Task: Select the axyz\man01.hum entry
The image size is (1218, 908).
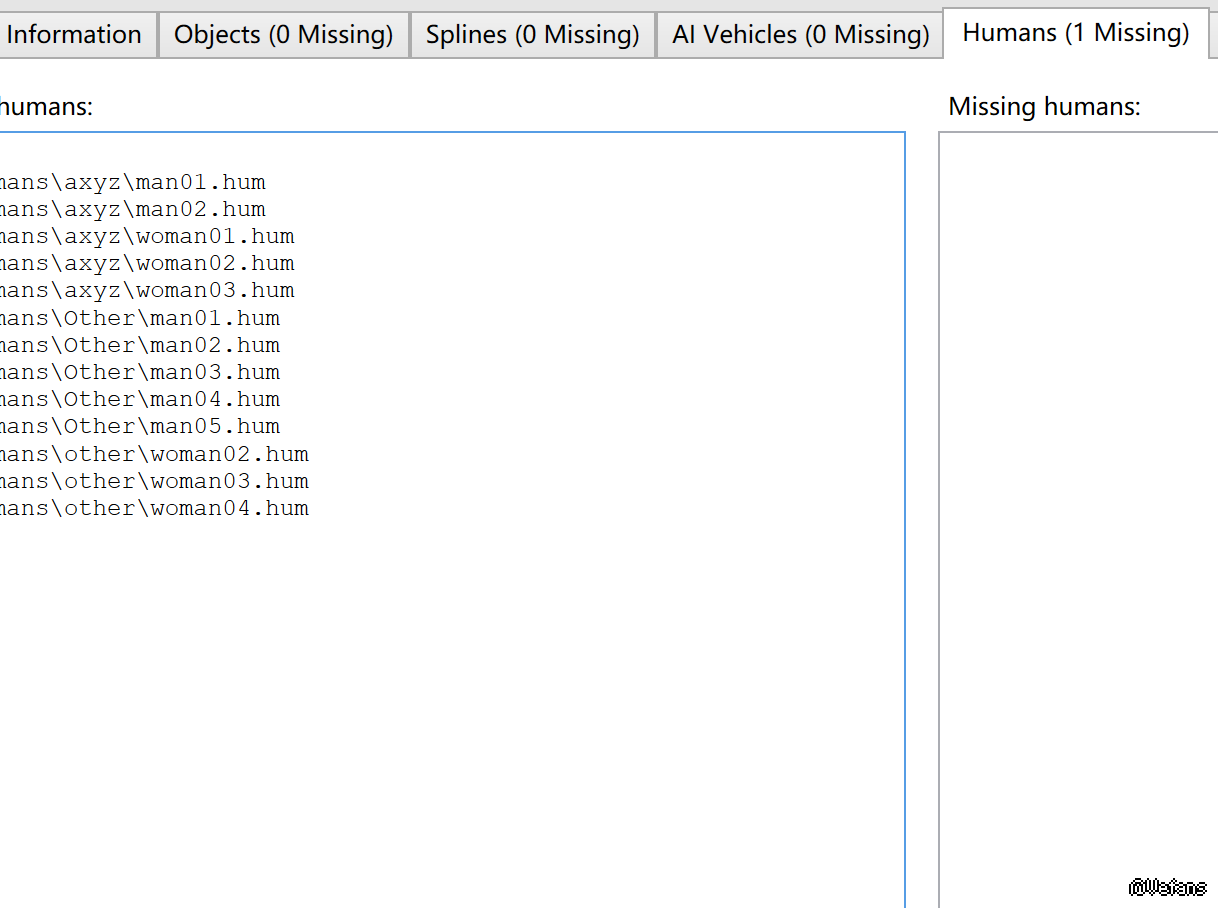Action: (x=133, y=183)
